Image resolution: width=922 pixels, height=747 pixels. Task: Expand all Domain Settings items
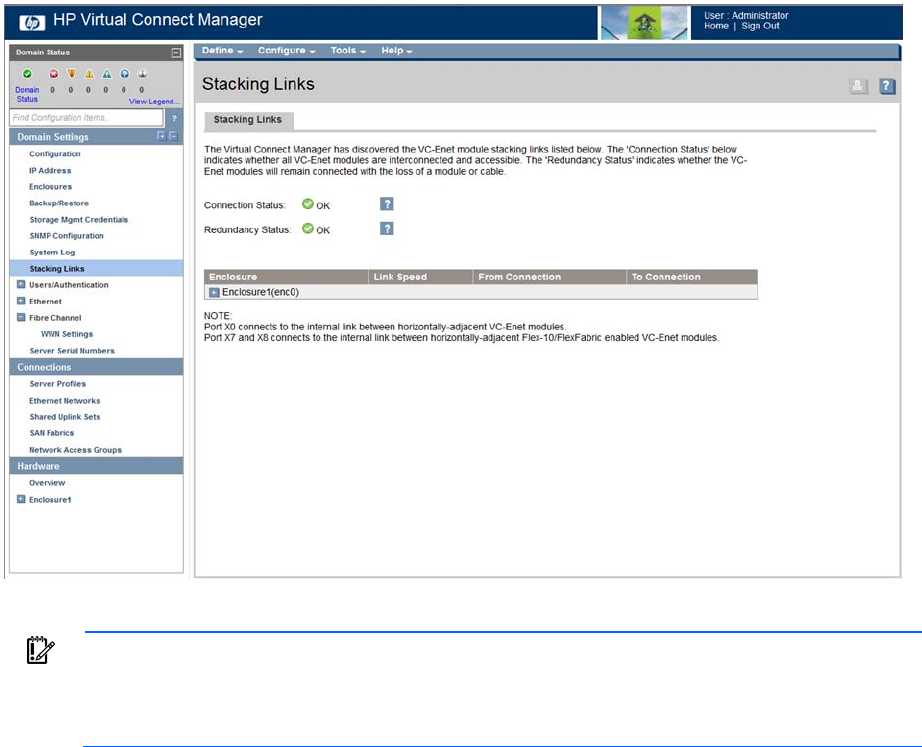(x=162, y=136)
